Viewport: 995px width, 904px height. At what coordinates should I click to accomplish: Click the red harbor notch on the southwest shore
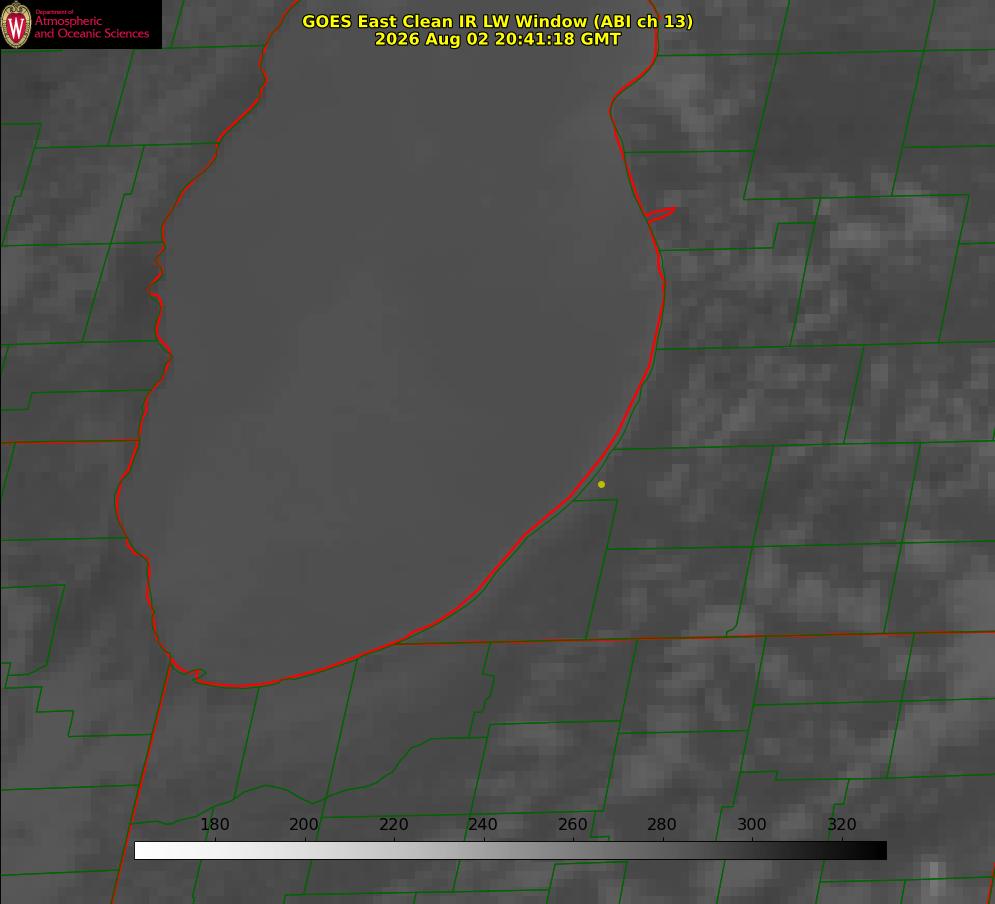click(190, 672)
